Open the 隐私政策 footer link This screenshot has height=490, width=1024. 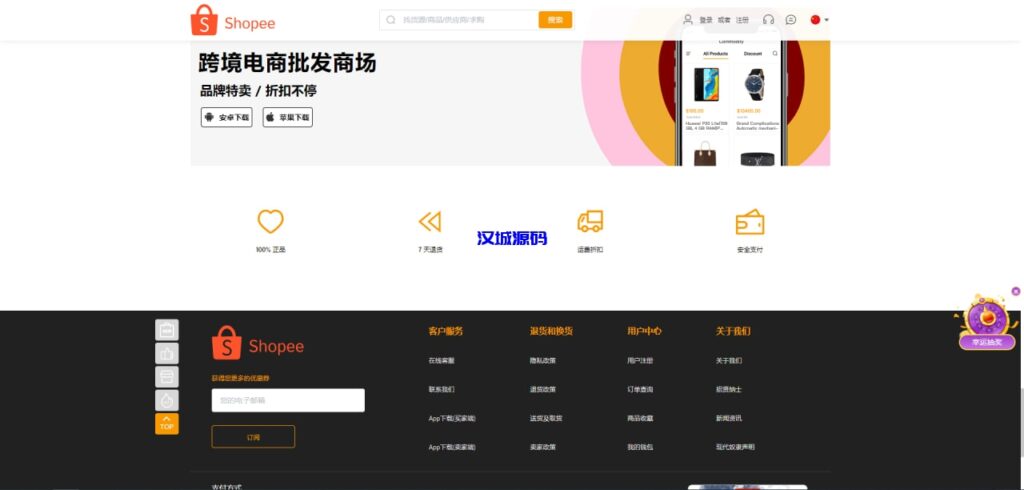point(543,361)
